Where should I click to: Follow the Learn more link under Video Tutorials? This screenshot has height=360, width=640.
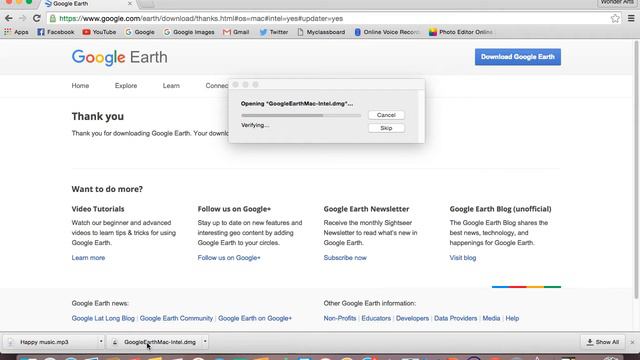88,258
